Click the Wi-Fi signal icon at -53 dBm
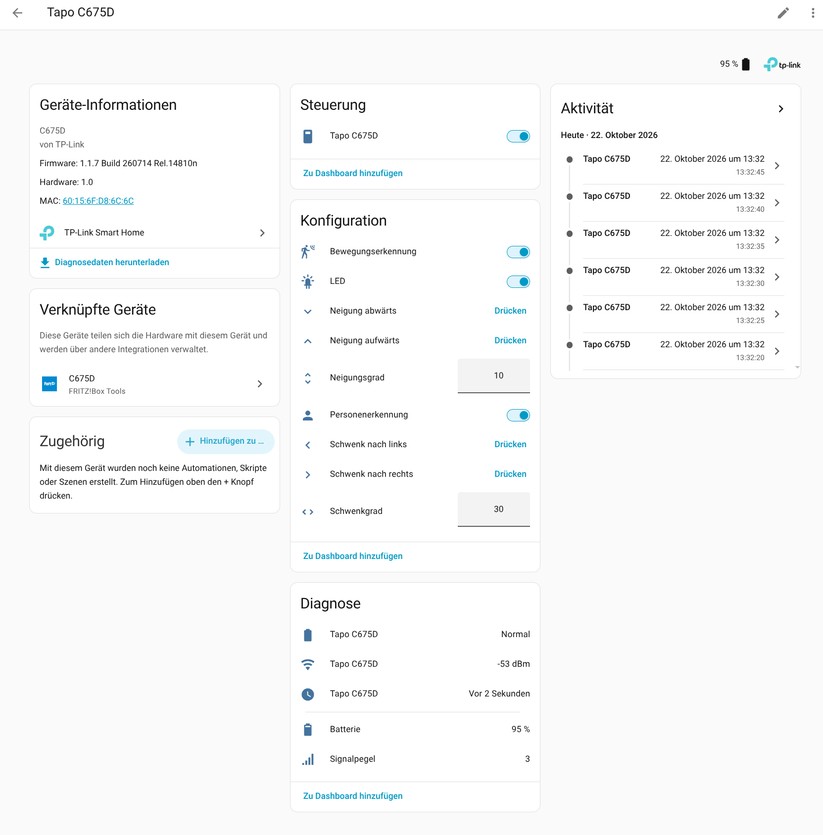823x835 pixels. [307, 664]
